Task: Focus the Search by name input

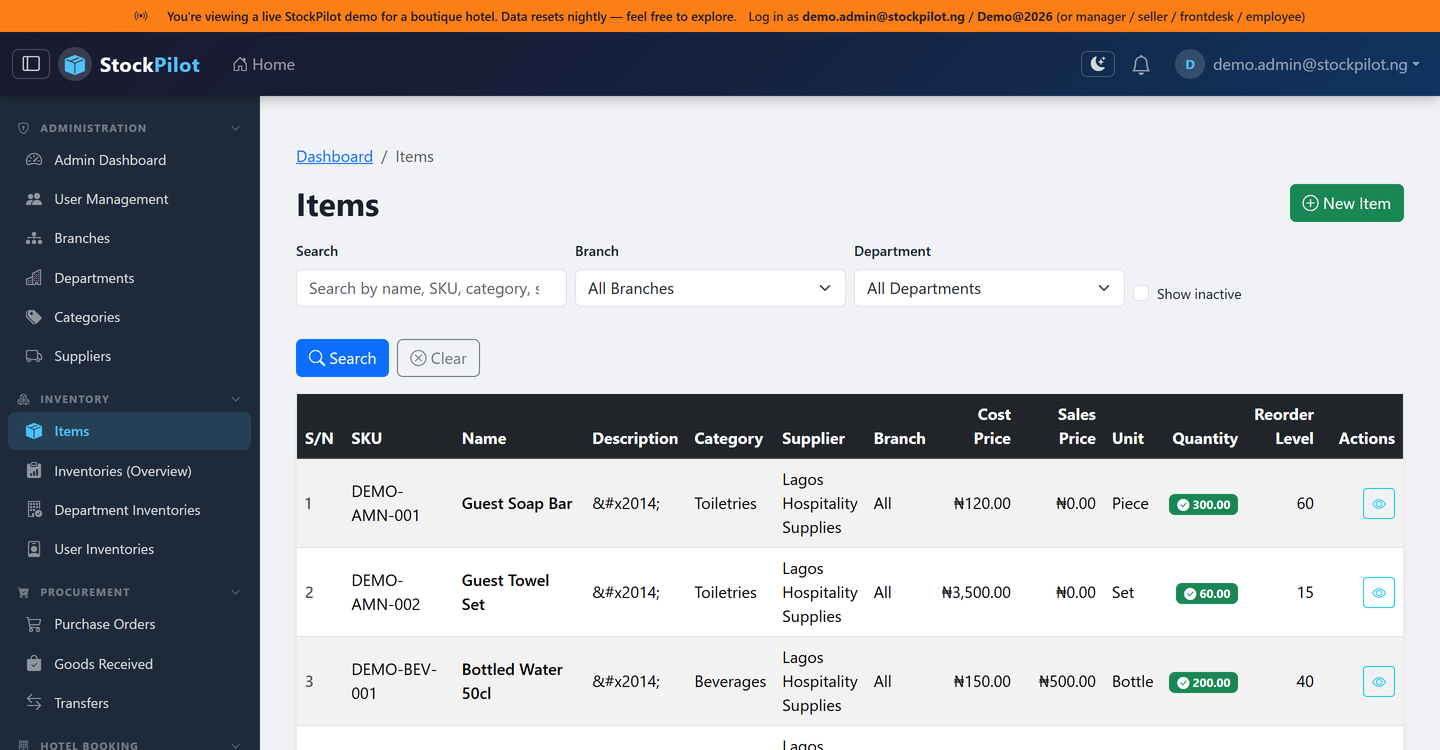Action: coord(431,288)
